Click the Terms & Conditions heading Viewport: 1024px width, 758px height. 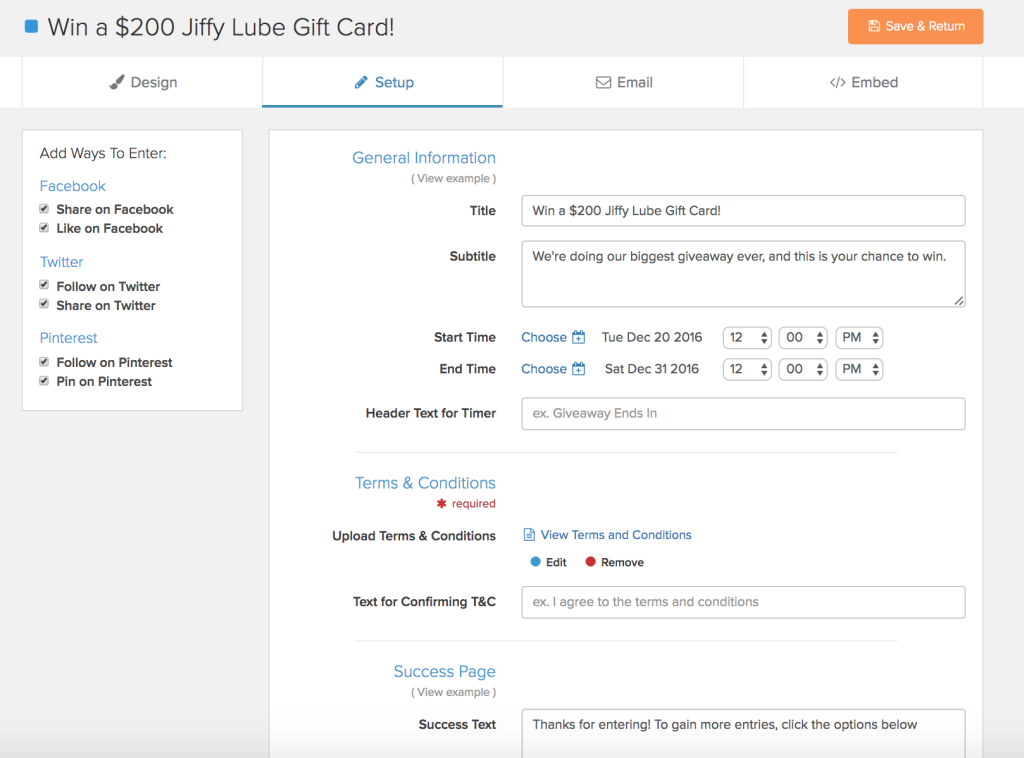[425, 483]
